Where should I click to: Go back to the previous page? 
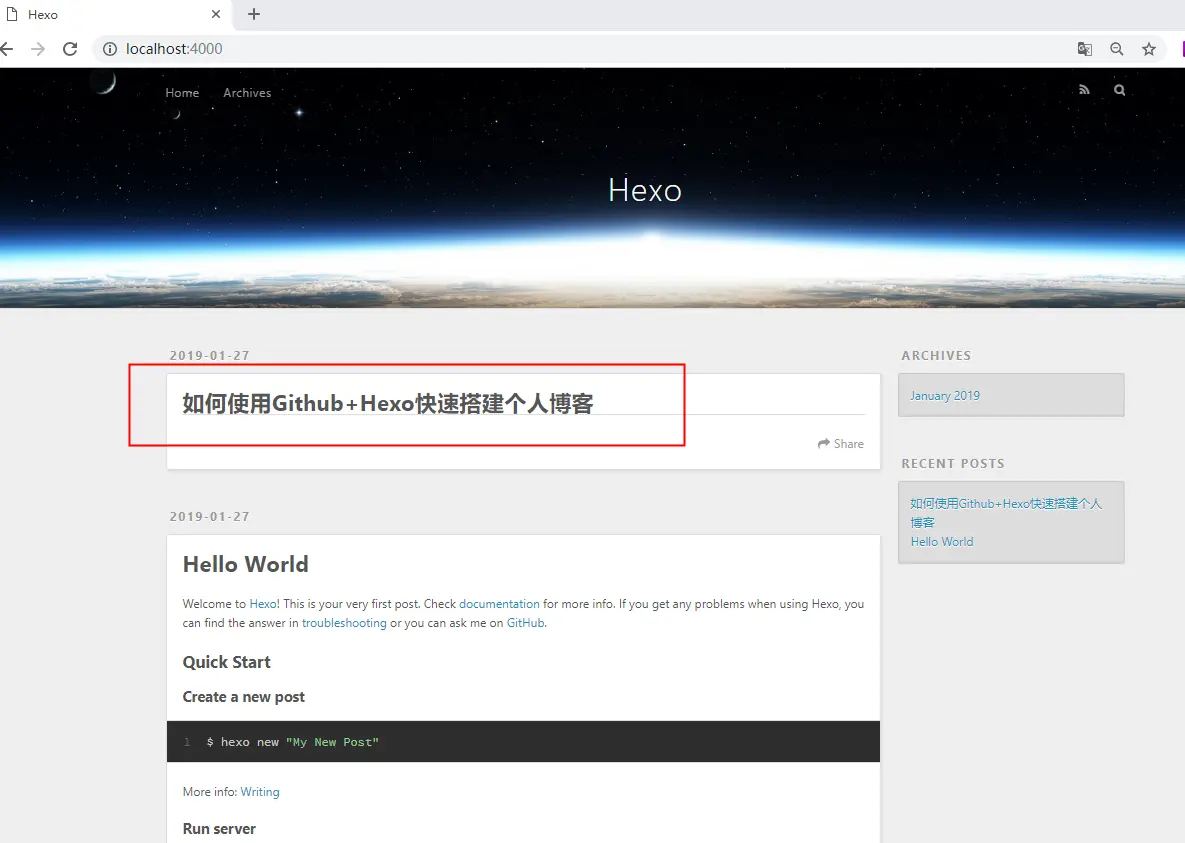pyautogui.click(x=7, y=49)
